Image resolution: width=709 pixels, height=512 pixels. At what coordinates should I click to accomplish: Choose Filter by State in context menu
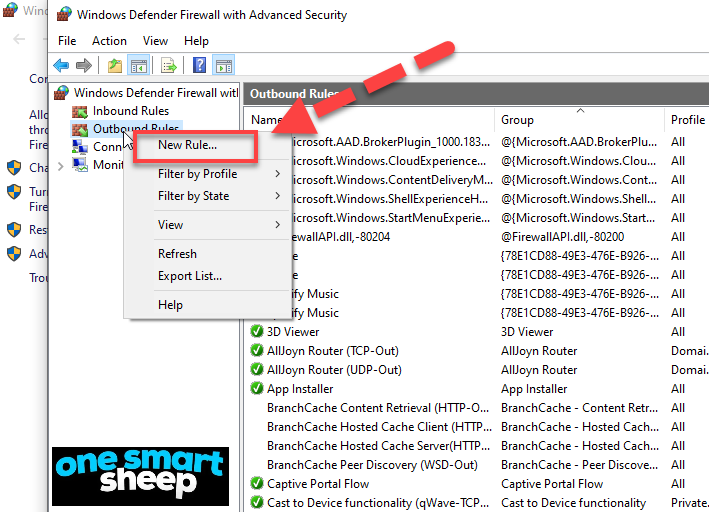[x=194, y=196]
